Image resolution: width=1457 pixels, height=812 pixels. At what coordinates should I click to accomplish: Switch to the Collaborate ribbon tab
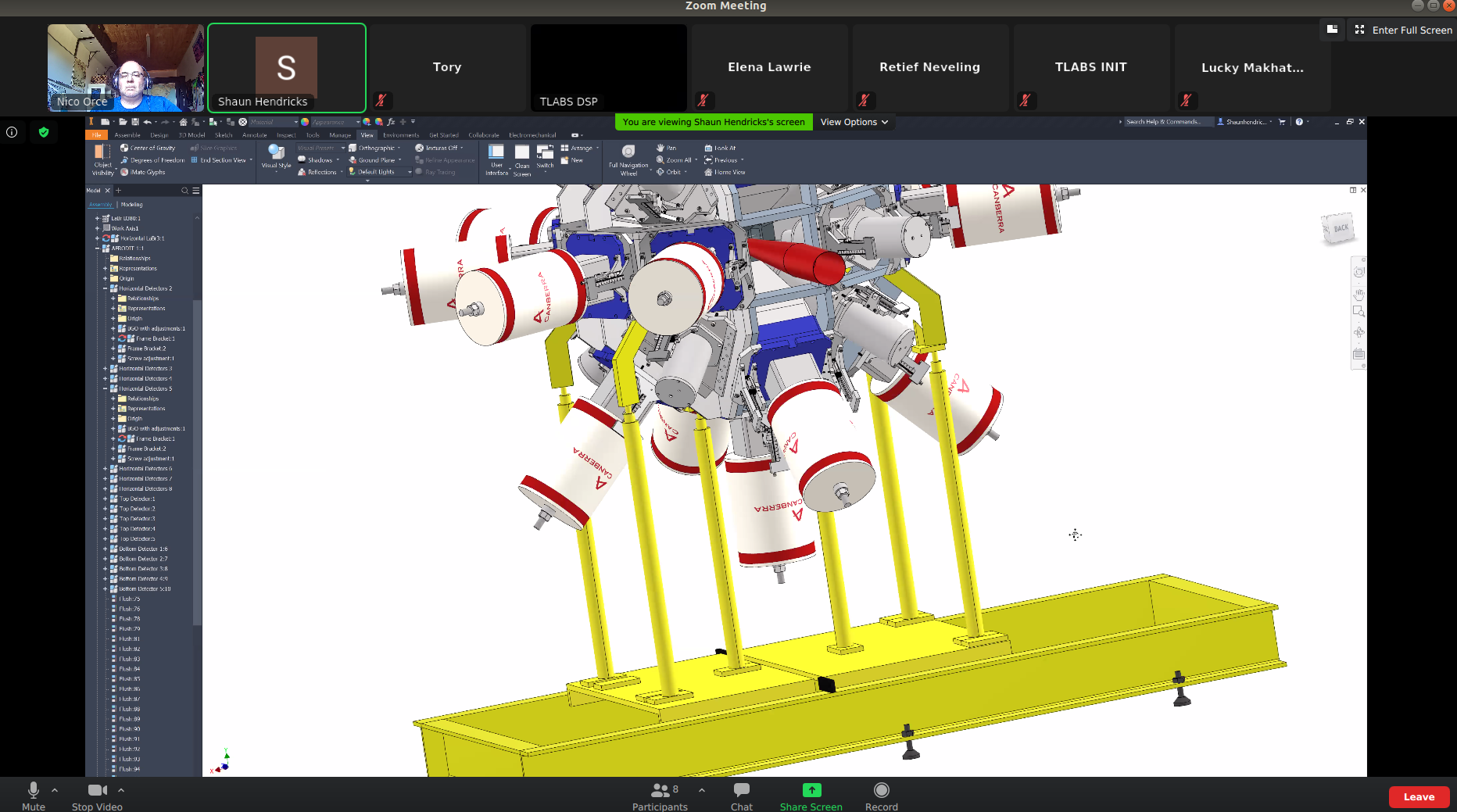[484, 135]
